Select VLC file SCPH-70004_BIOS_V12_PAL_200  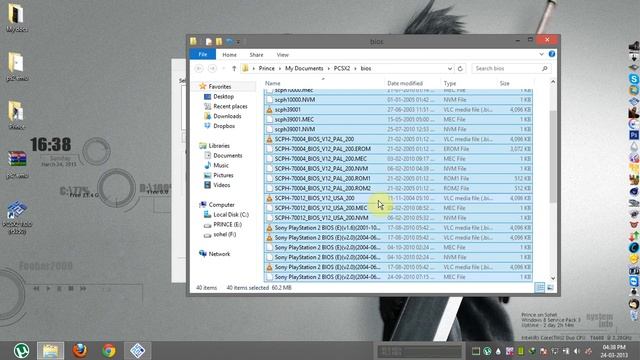pos(398,139)
